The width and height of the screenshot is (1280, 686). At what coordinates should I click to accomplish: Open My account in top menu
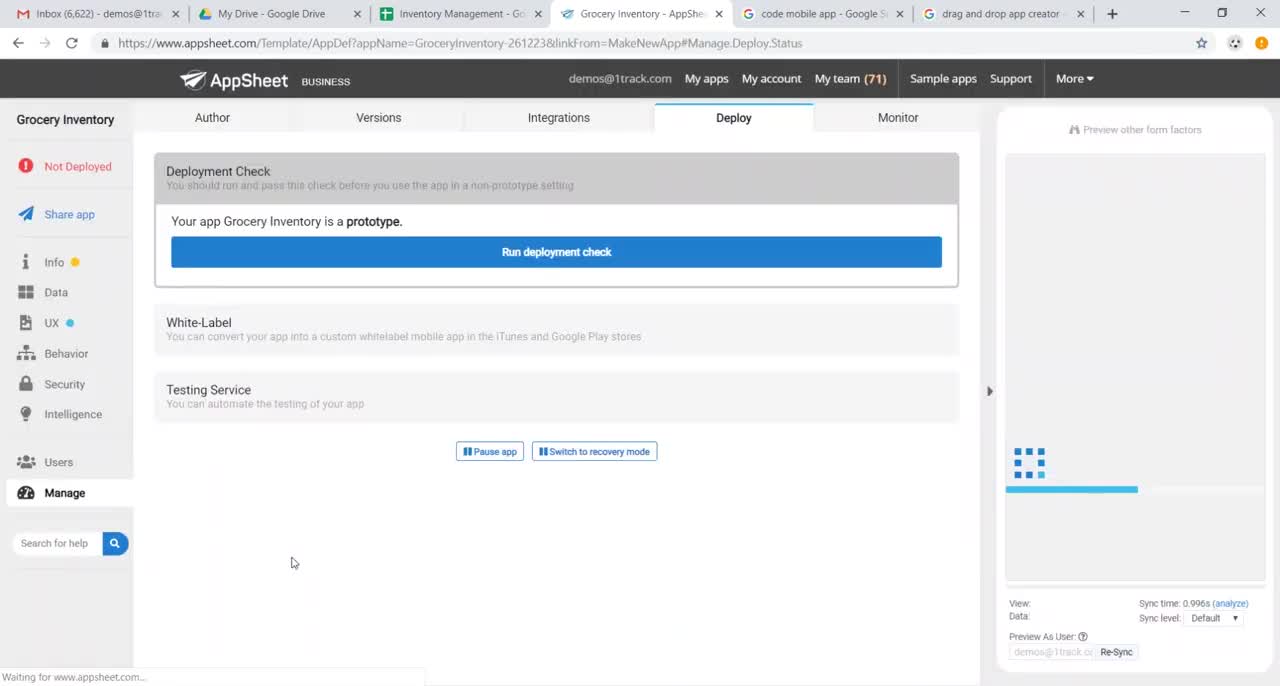(x=771, y=79)
